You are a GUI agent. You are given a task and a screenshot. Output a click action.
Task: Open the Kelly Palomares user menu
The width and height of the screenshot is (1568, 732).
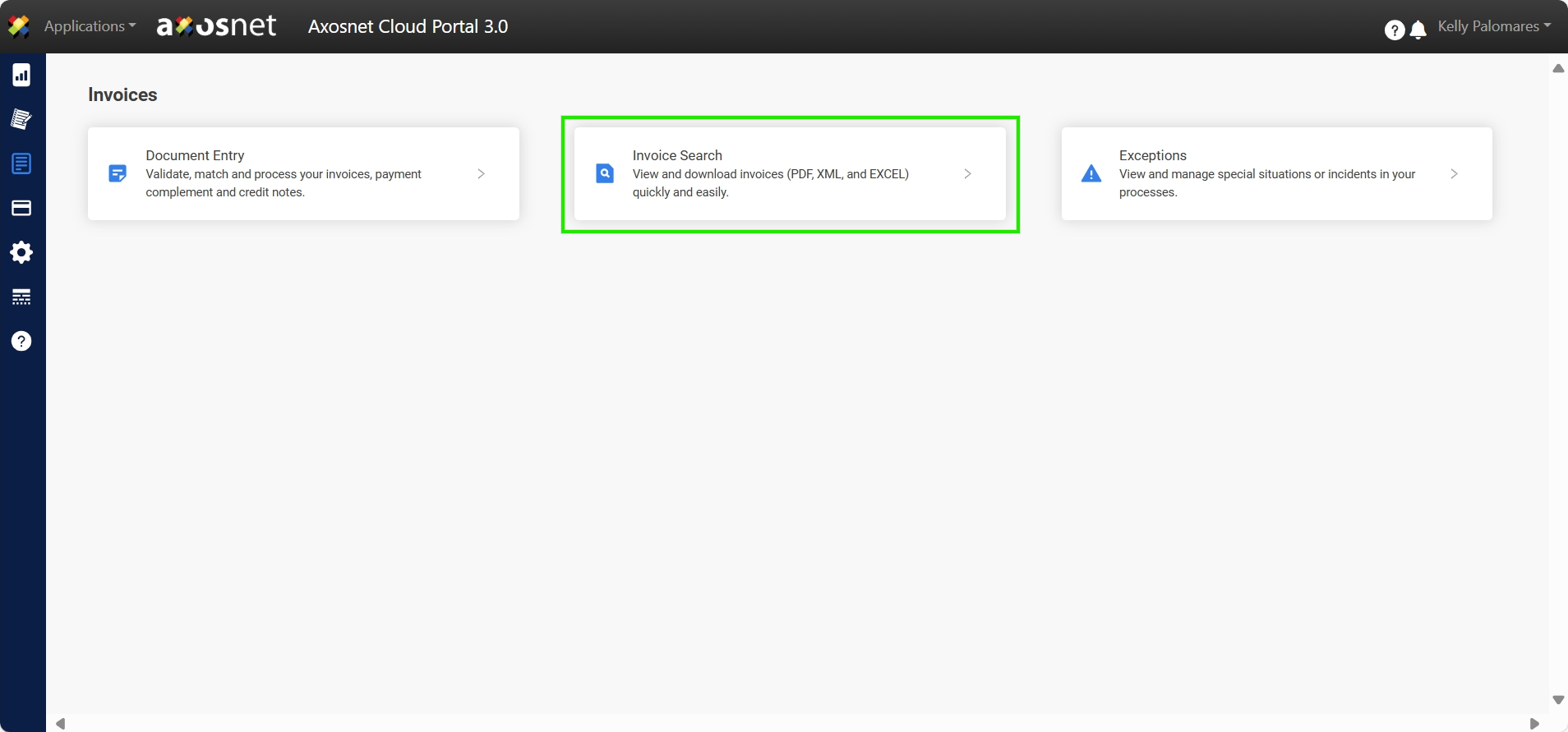point(1493,26)
